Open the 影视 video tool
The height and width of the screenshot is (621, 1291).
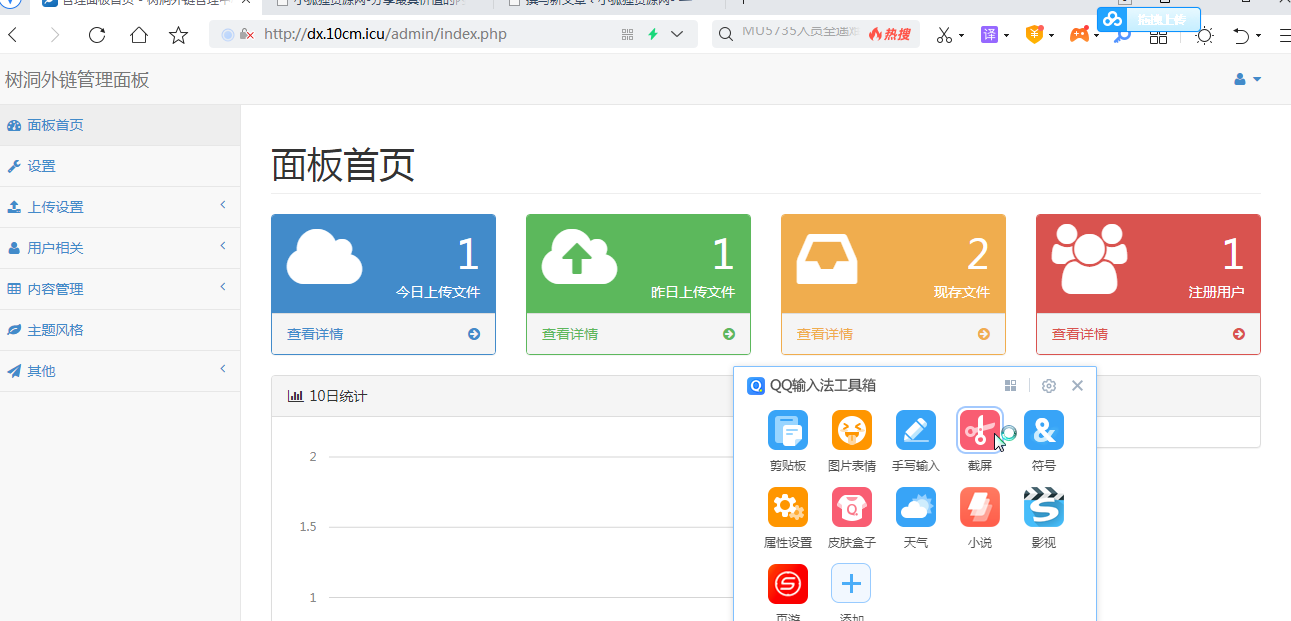coord(1043,508)
